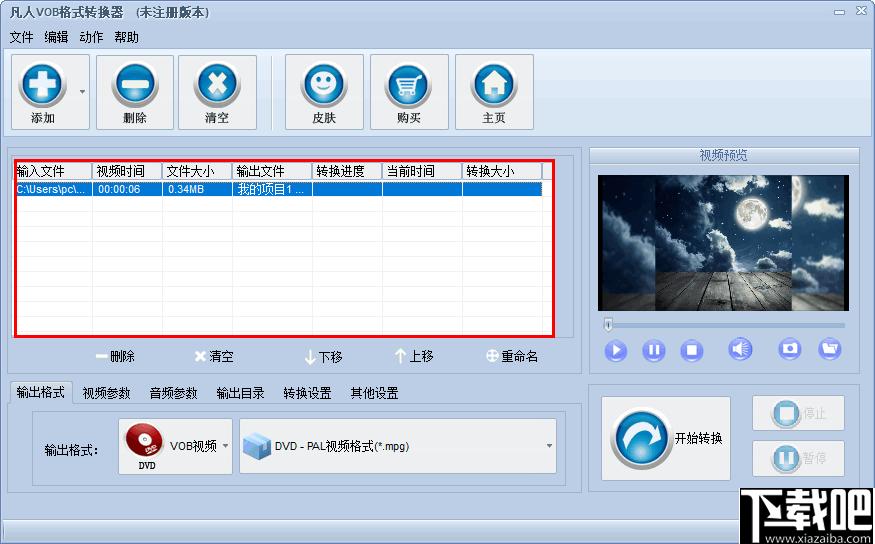Switch to the 音频参数 tab
875x544 pixels.
(174, 393)
